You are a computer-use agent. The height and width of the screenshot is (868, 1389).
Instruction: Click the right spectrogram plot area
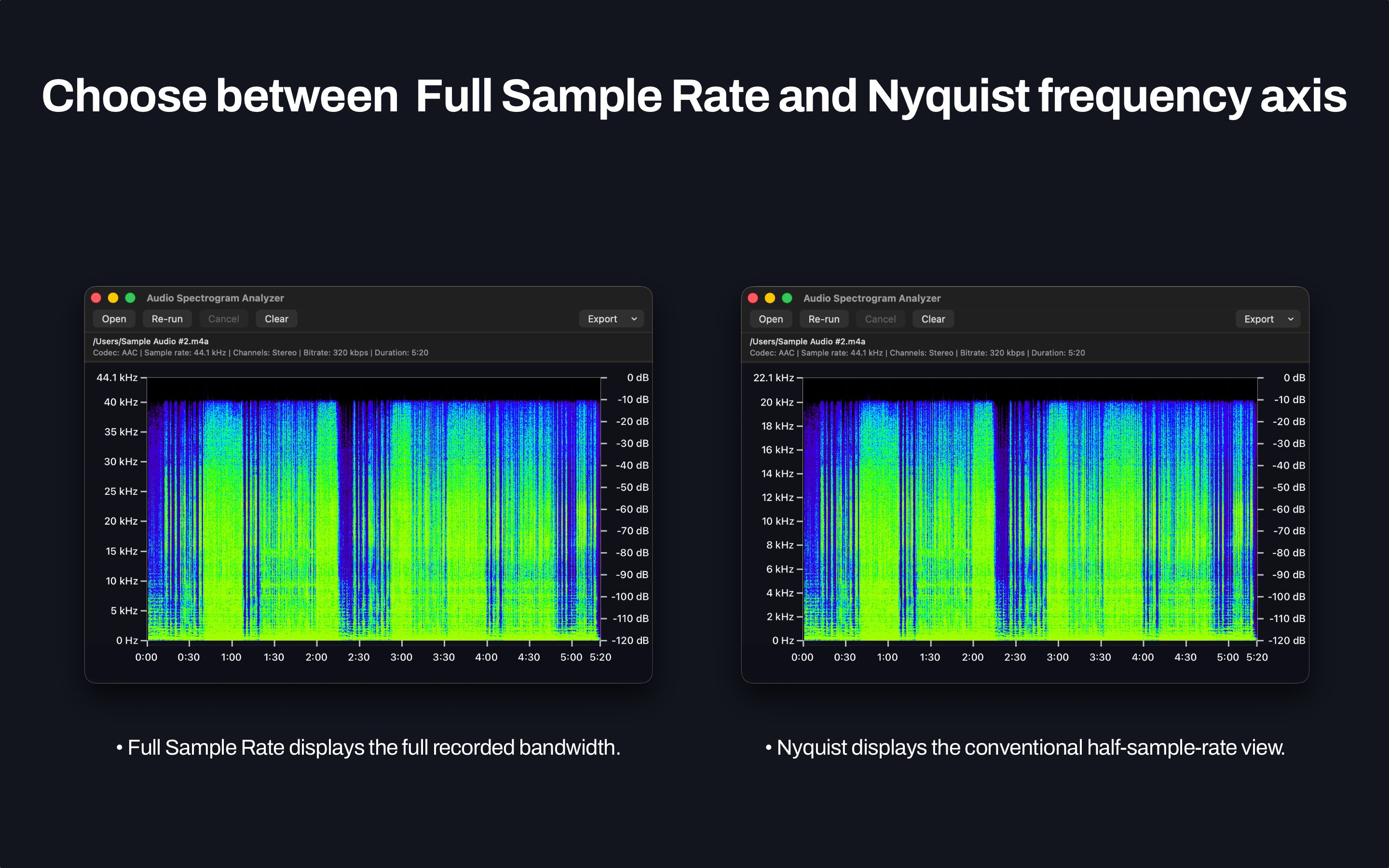coord(1030,509)
